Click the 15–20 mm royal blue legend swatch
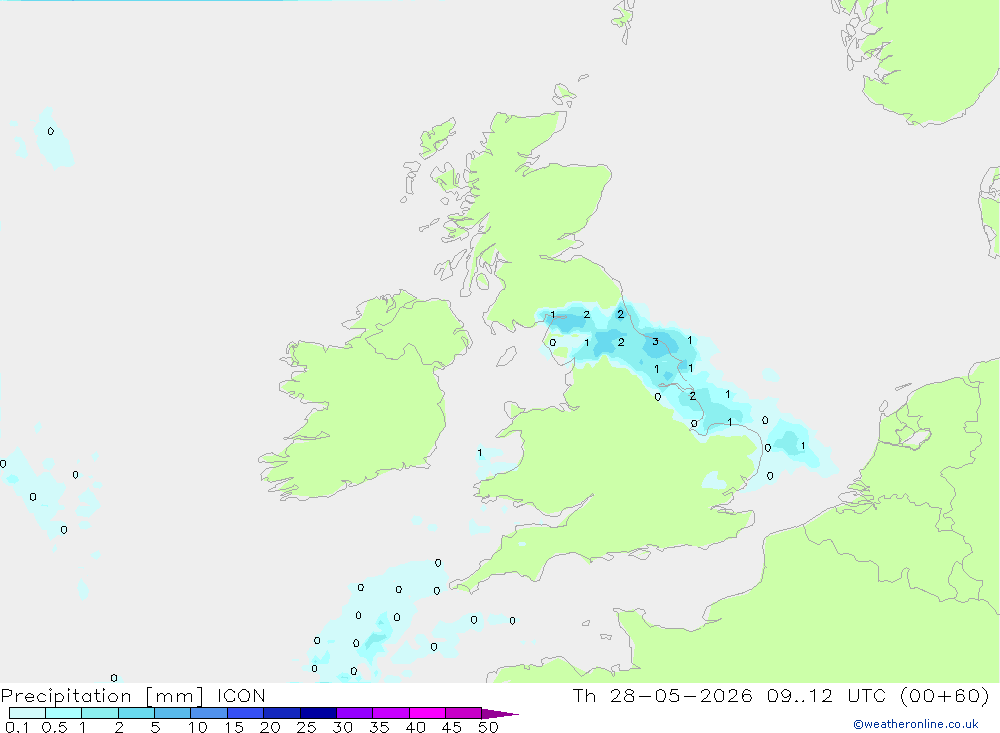 [245, 713]
